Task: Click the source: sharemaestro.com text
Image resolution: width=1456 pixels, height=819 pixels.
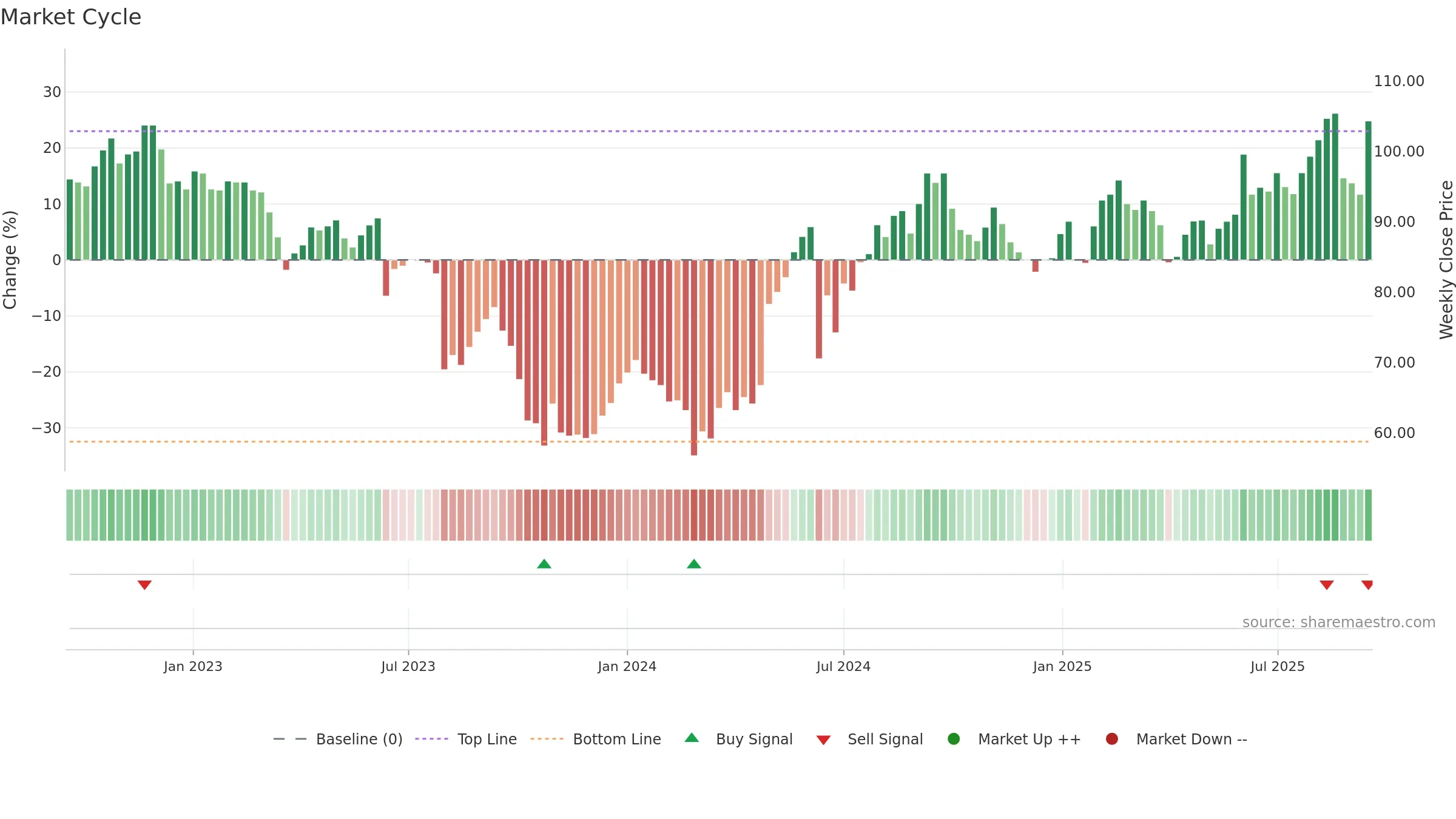Action: coord(1339,622)
